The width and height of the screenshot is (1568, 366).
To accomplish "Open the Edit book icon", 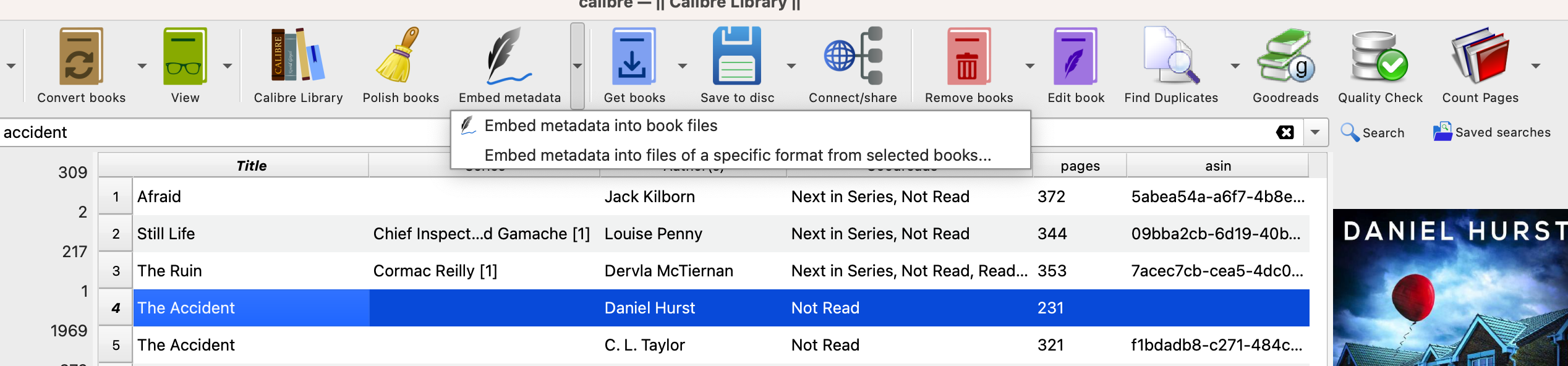I will click(x=1075, y=57).
